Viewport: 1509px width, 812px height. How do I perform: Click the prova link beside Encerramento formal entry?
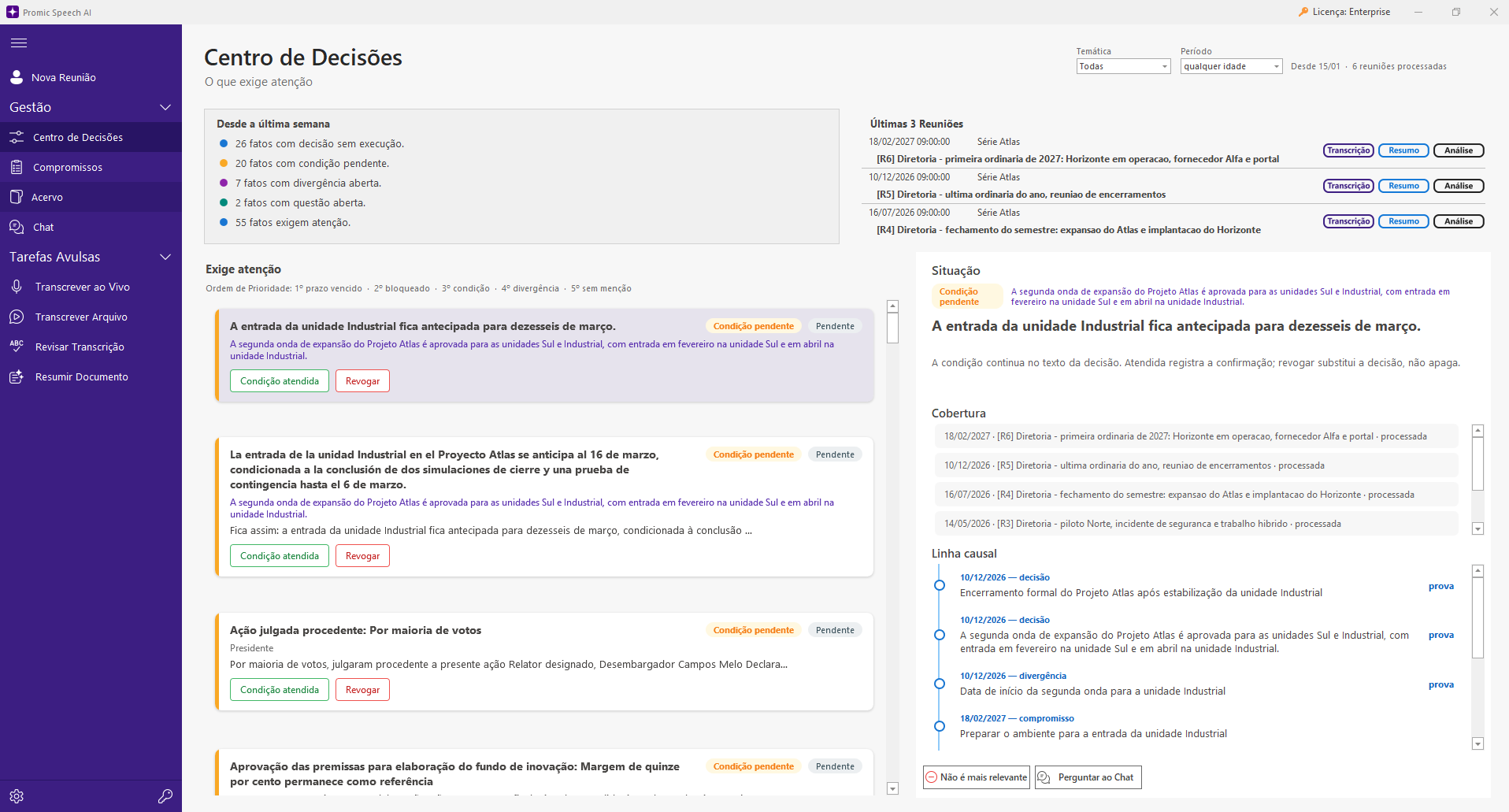(1440, 586)
